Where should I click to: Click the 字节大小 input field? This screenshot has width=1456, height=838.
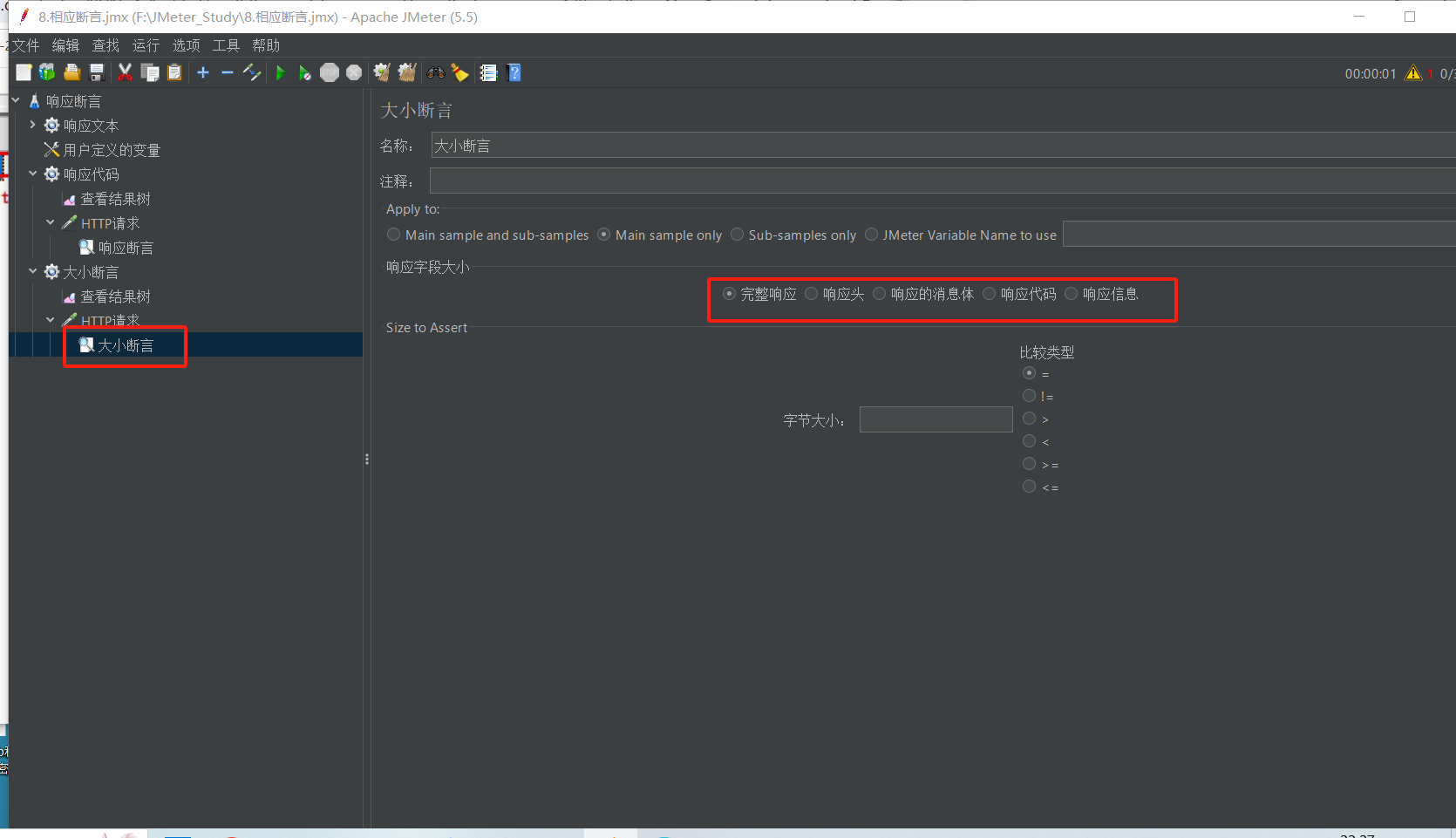tap(936, 419)
